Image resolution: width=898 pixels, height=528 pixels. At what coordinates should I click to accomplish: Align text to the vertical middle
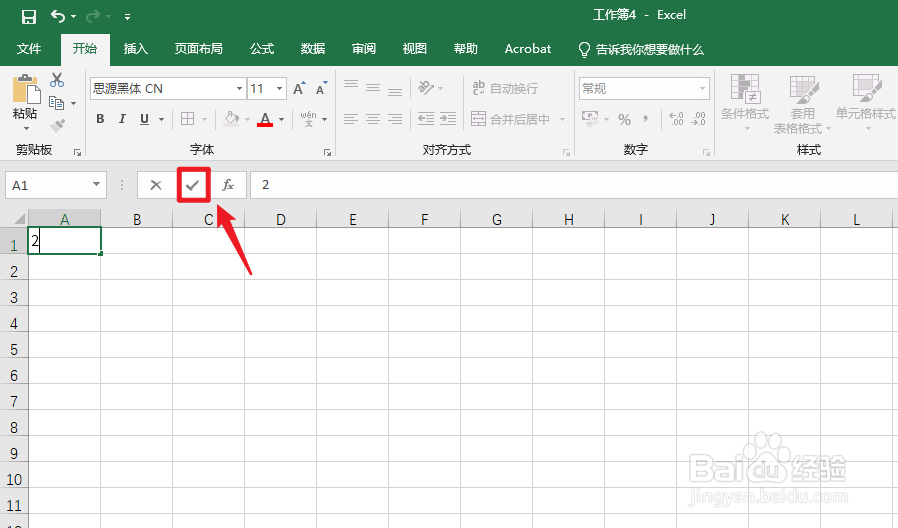(373, 88)
